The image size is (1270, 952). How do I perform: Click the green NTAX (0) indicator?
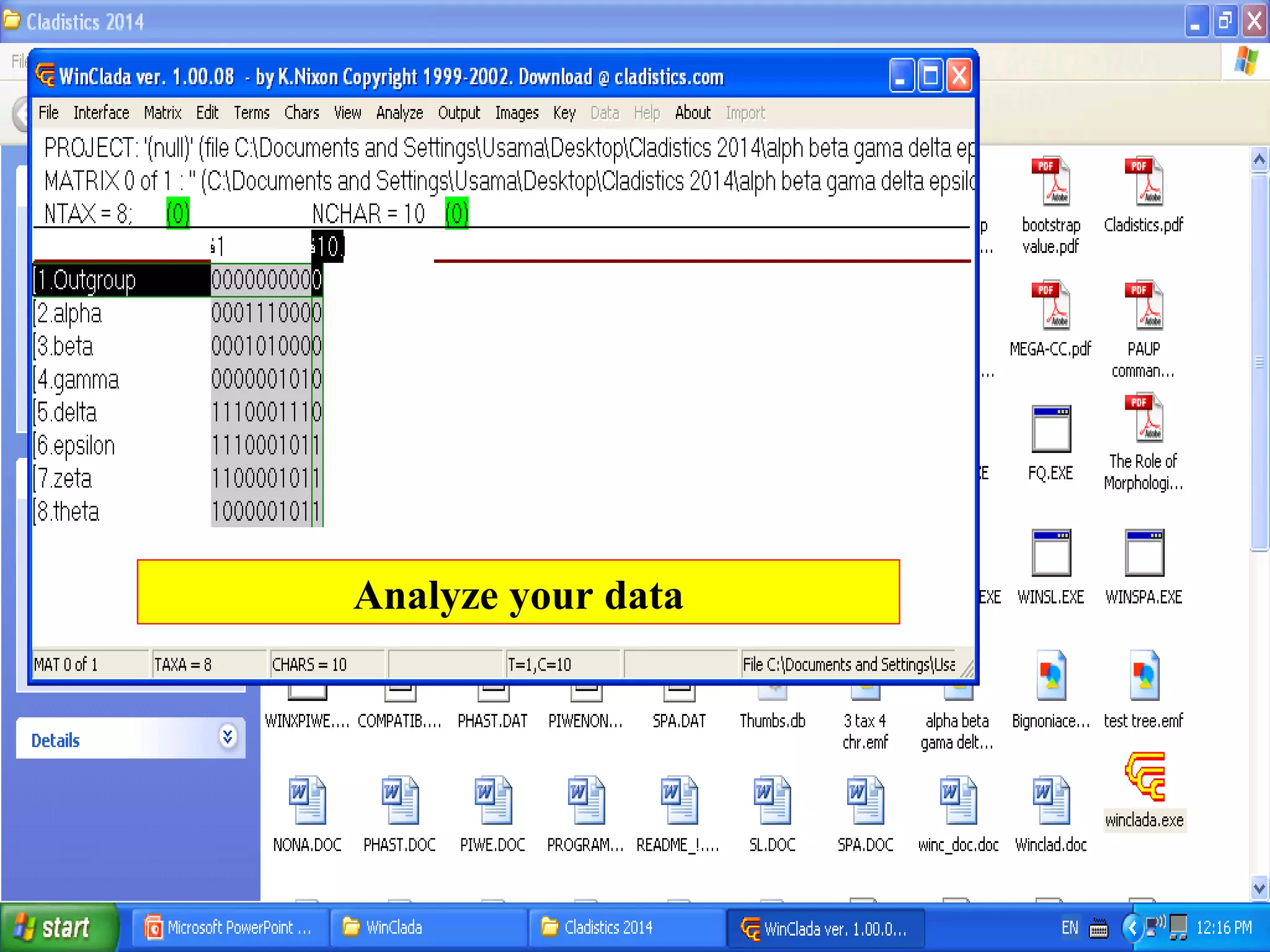[x=178, y=214]
